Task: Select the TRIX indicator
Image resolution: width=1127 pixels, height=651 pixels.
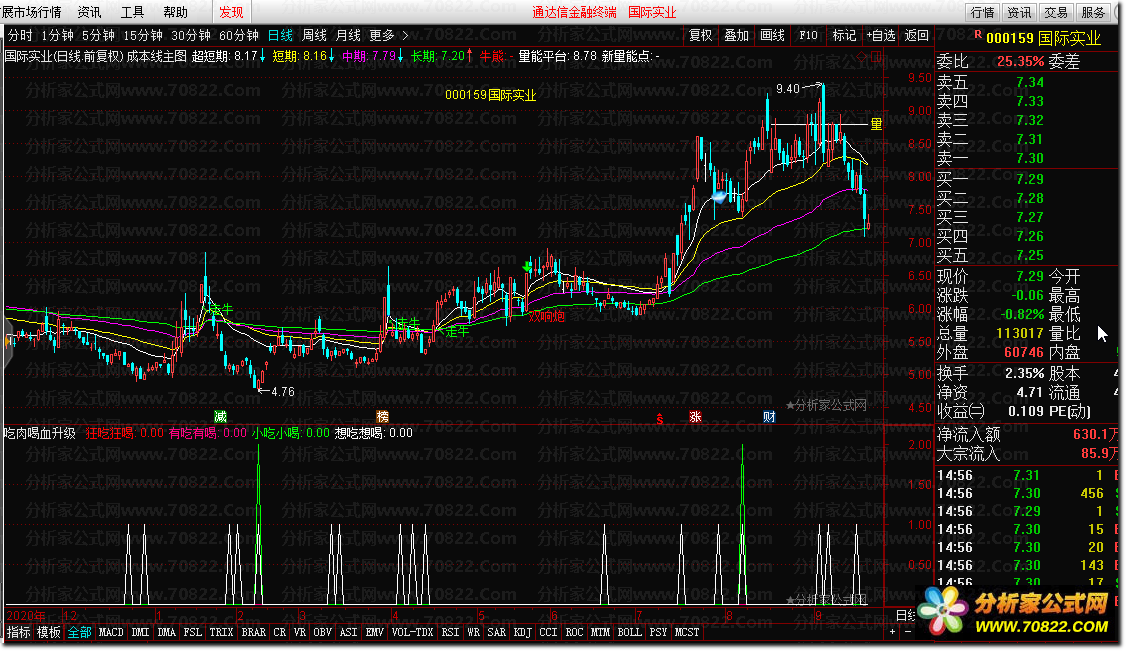Action: 221,632
